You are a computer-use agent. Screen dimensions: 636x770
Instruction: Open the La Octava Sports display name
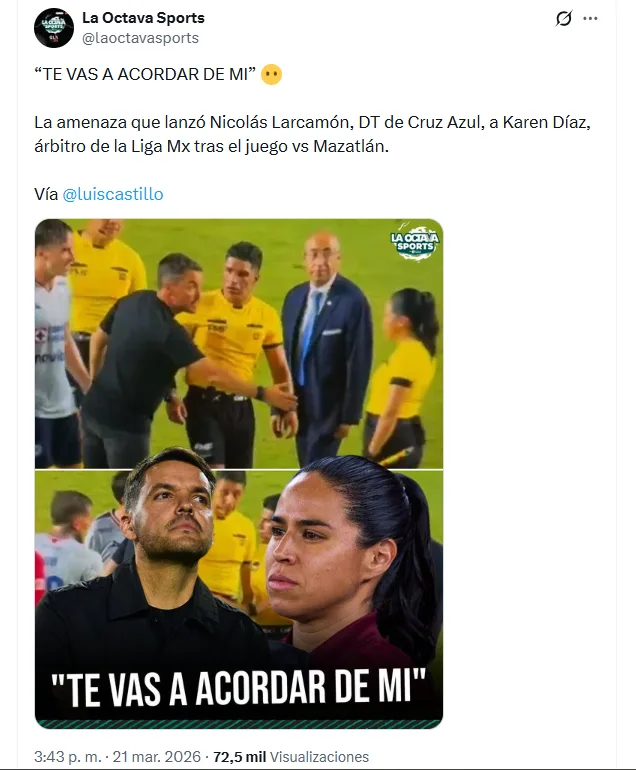pos(143,18)
